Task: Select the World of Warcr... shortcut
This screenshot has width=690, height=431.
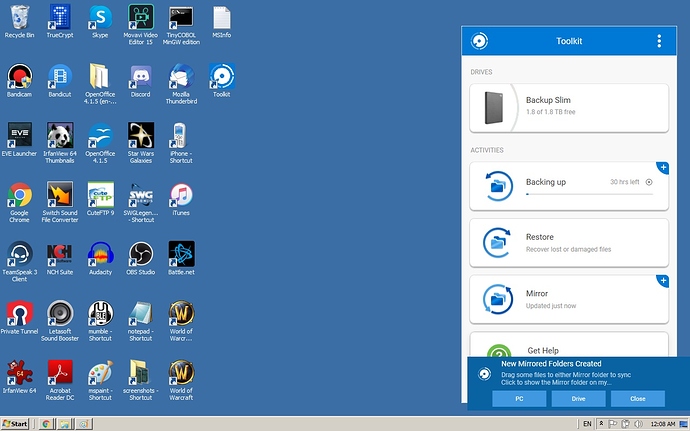Action: pyautogui.click(x=181, y=320)
